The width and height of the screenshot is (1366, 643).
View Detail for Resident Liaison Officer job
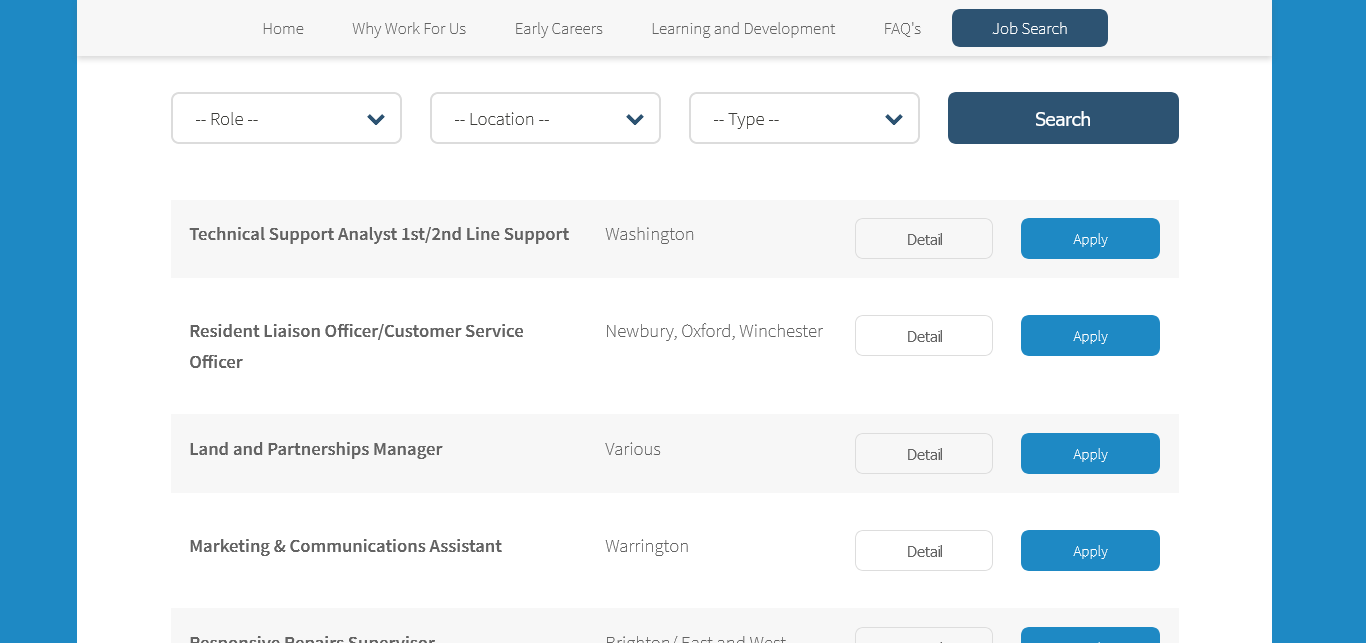pos(924,336)
